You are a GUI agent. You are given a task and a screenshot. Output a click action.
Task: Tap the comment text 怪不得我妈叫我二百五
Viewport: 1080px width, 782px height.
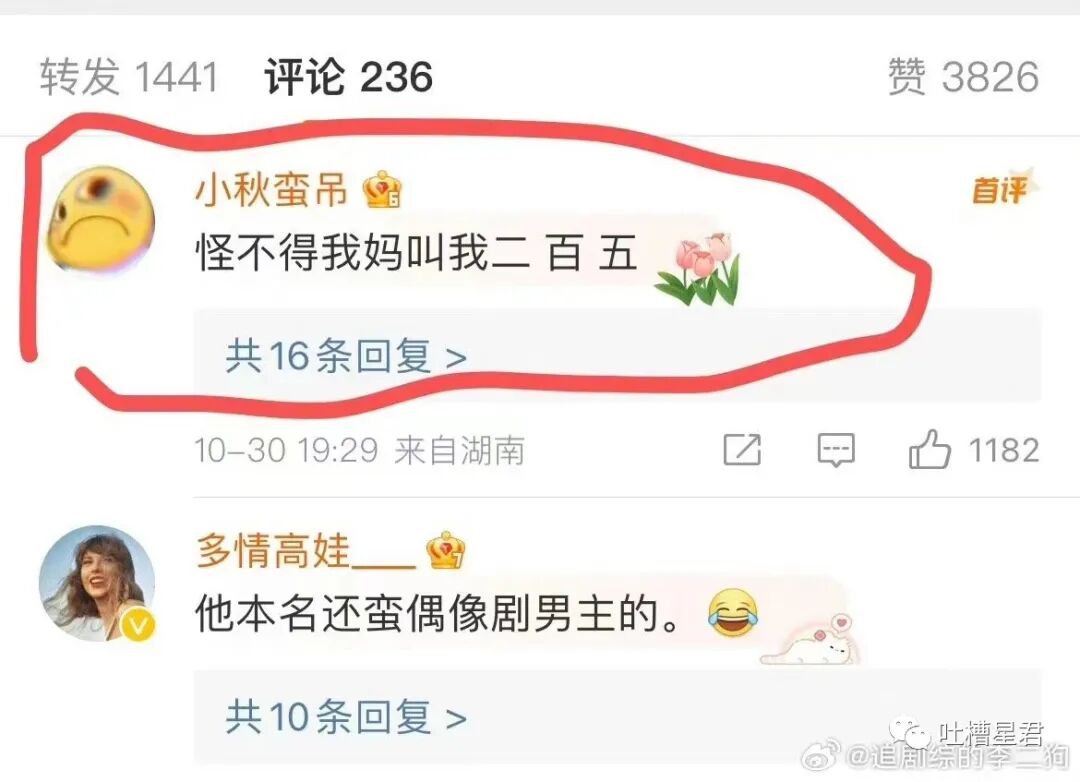click(416, 253)
